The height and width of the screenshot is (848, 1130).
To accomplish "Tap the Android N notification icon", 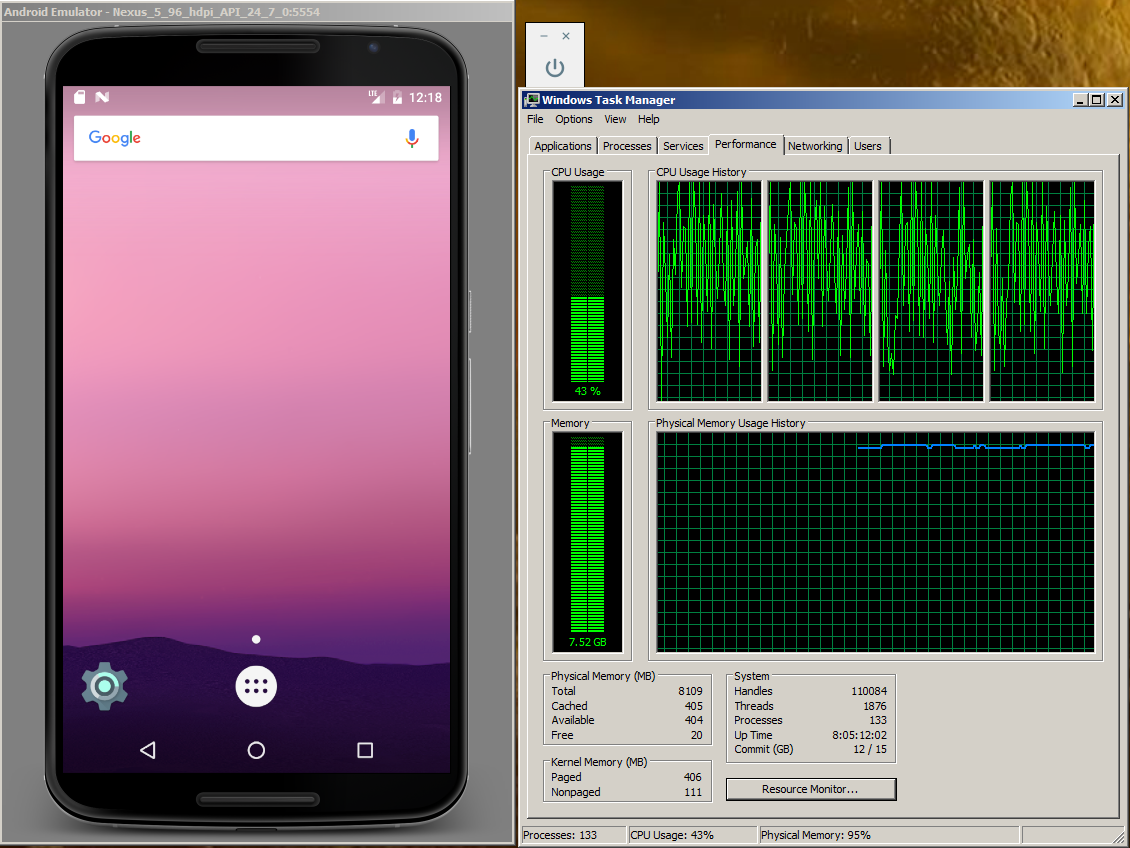I will click(102, 97).
